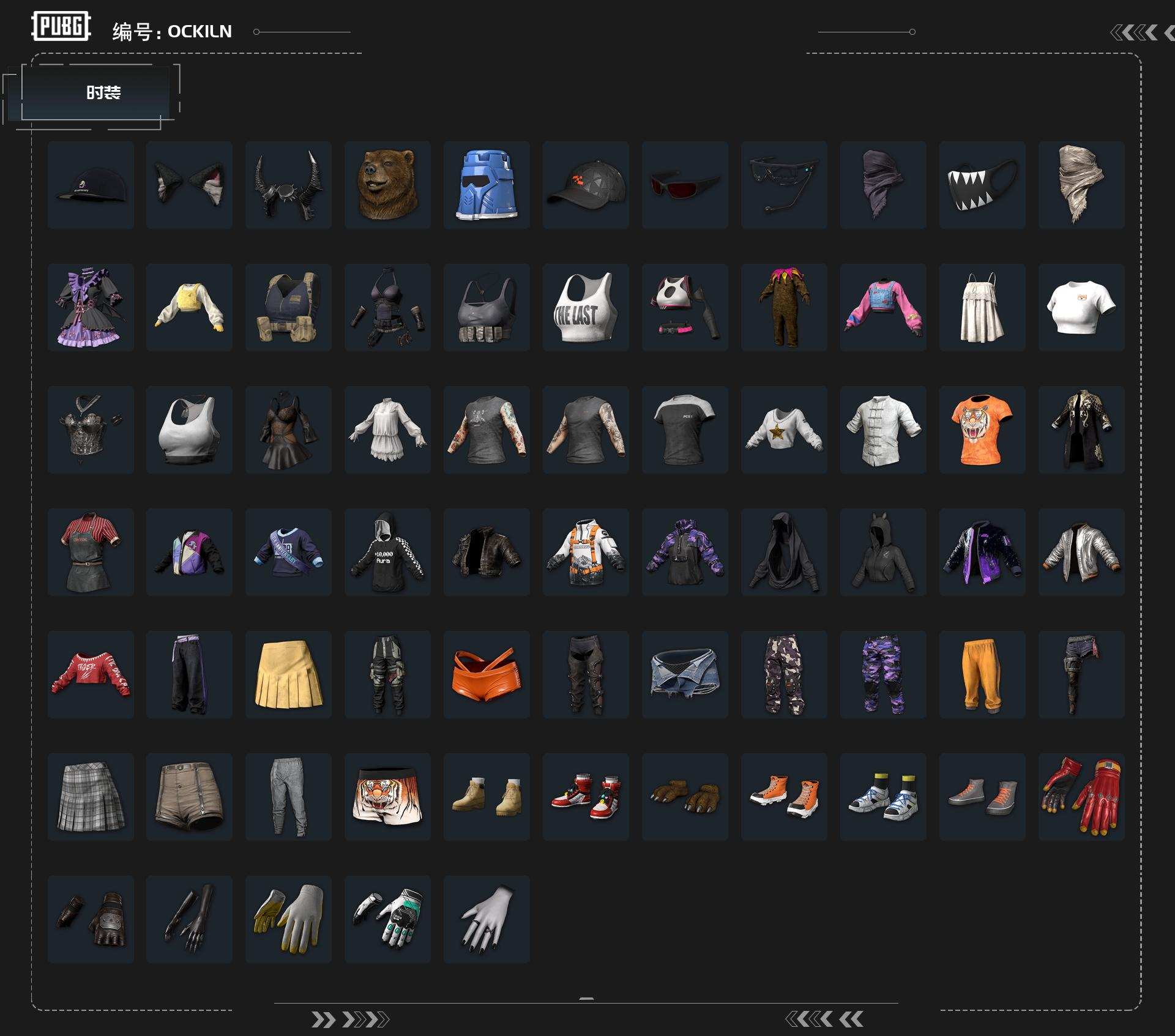Choose the brown bear paw shoes
The width and height of the screenshot is (1175, 1036).
click(685, 797)
